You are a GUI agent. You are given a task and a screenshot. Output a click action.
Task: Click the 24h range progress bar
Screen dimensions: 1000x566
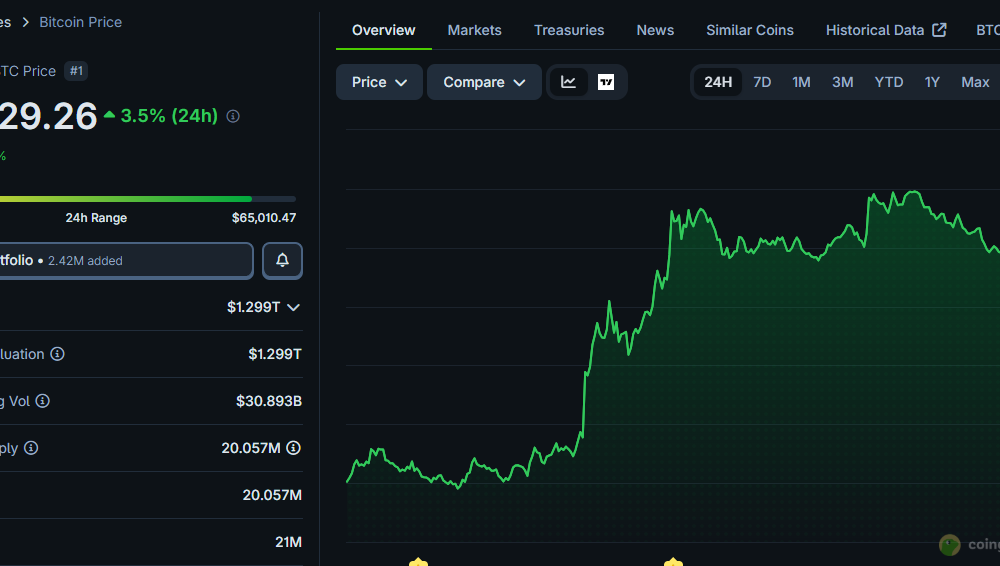(147, 199)
